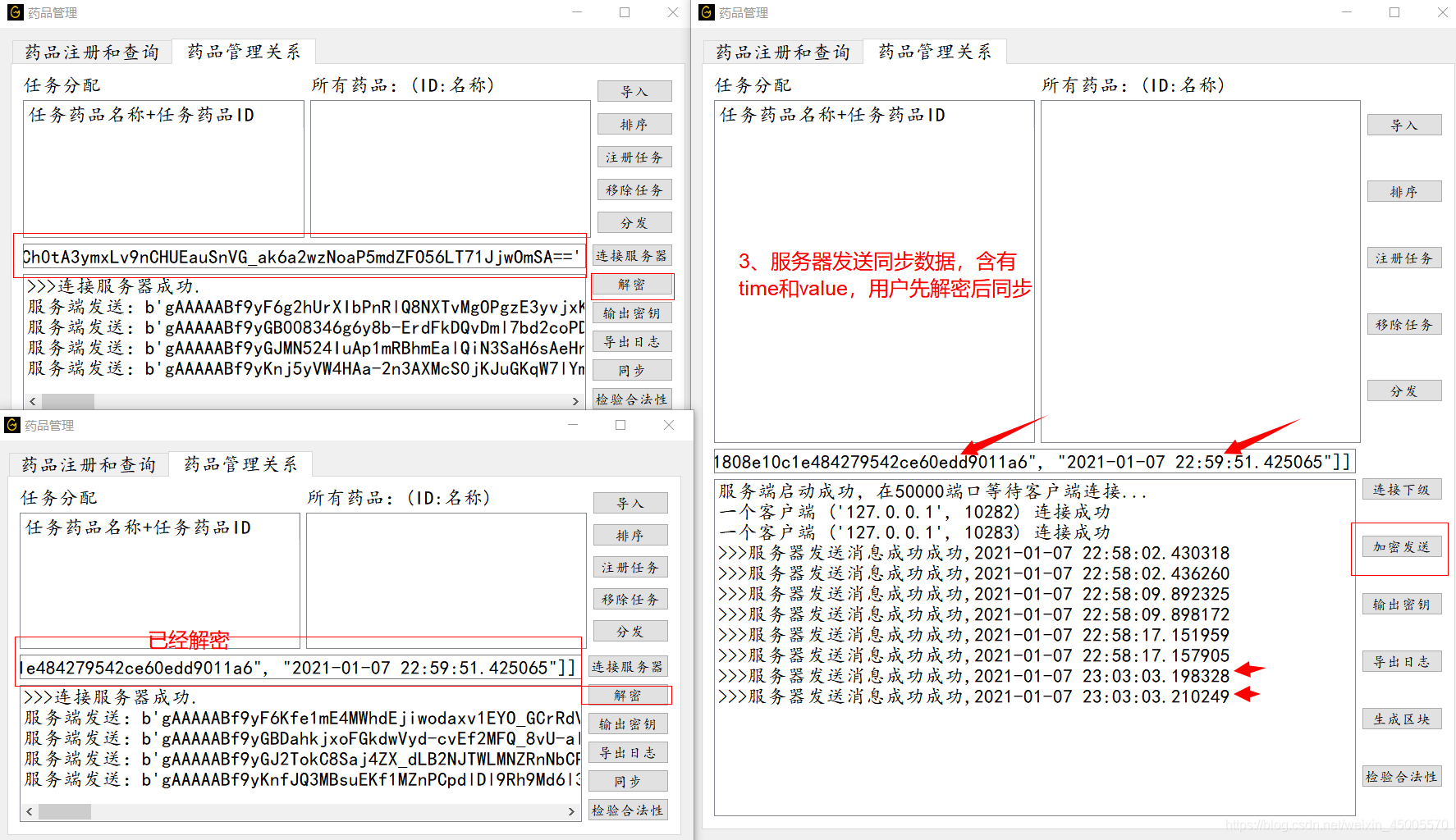Open 药品管理关系 tab in top-left window

[x=244, y=52]
